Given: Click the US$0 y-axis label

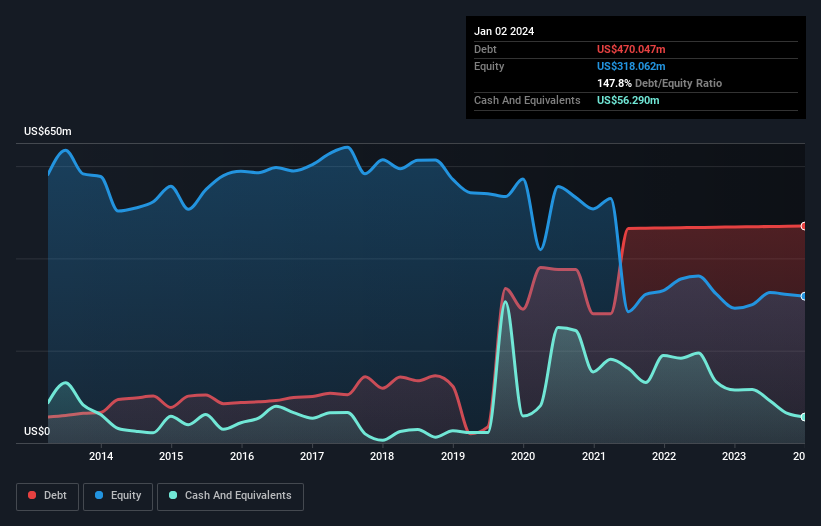Looking at the screenshot, I should click(x=37, y=431).
